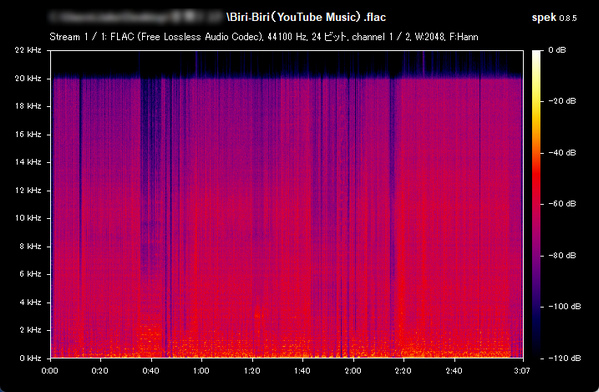Image resolution: width=599 pixels, height=392 pixels.
Task: Click the -40 dB scale label
Action: coord(562,153)
